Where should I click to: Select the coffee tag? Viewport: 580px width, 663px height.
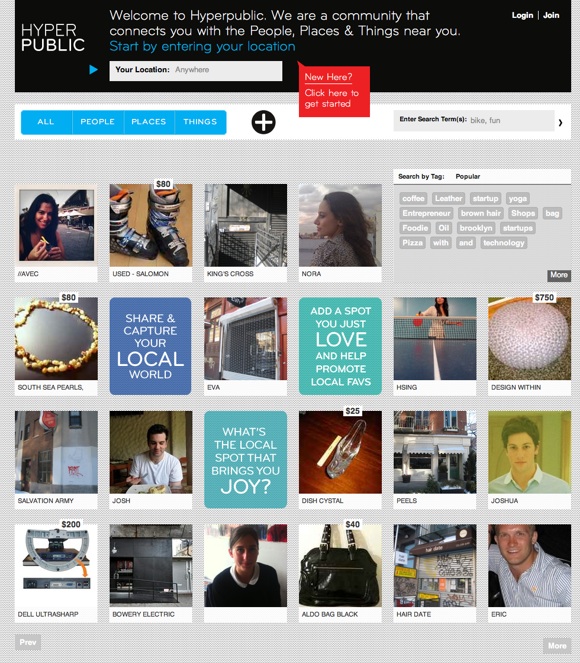pos(413,198)
